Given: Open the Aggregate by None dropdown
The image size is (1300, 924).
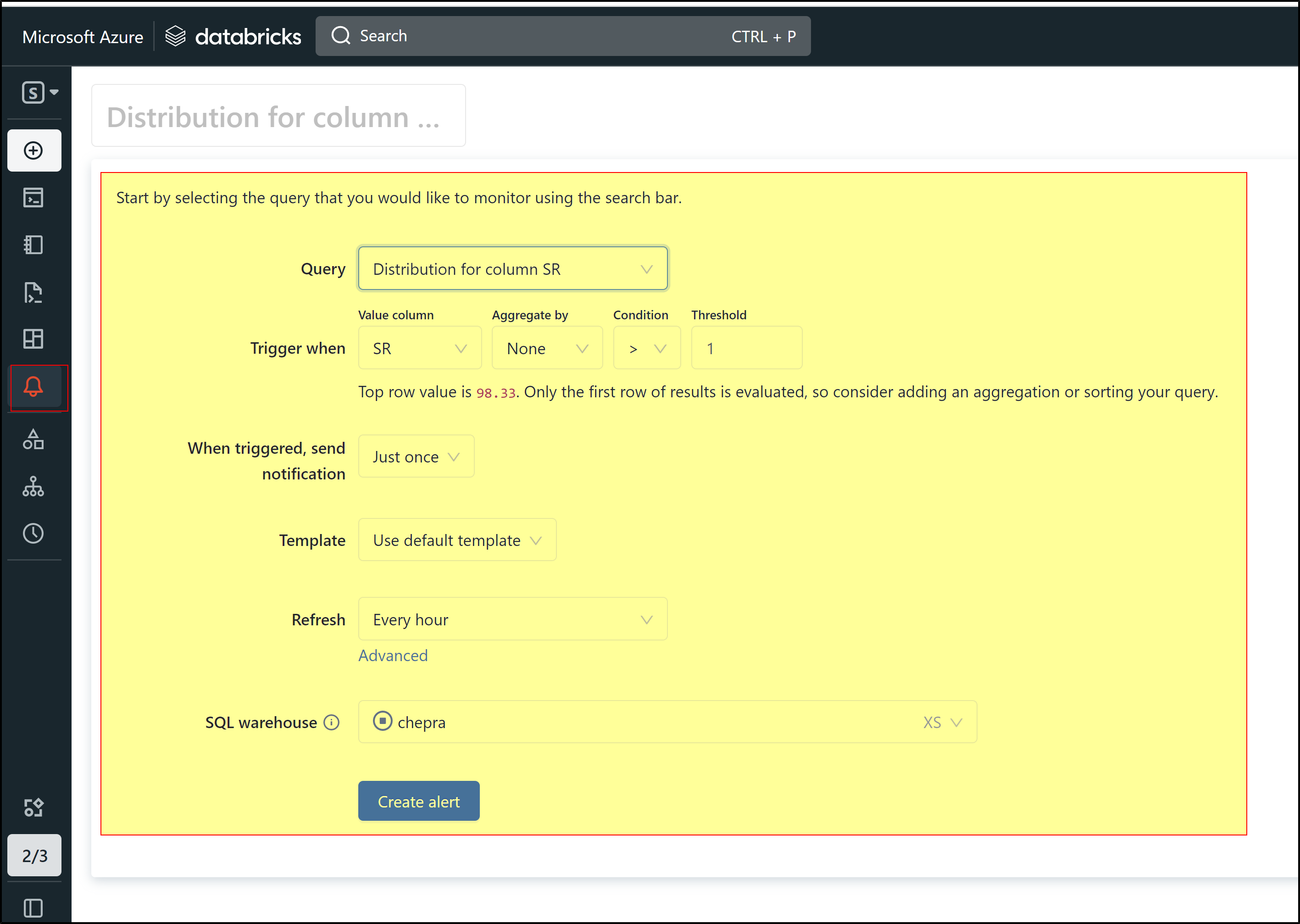Looking at the screenshot, I should point(547,348).
